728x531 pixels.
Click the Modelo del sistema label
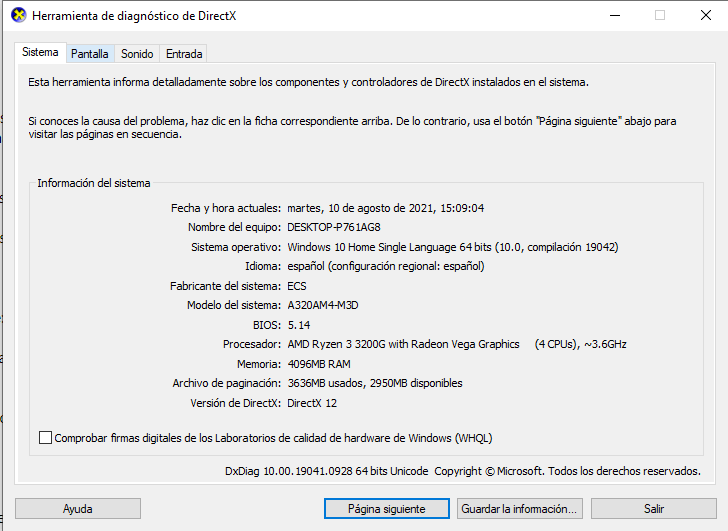coord(234,305)
